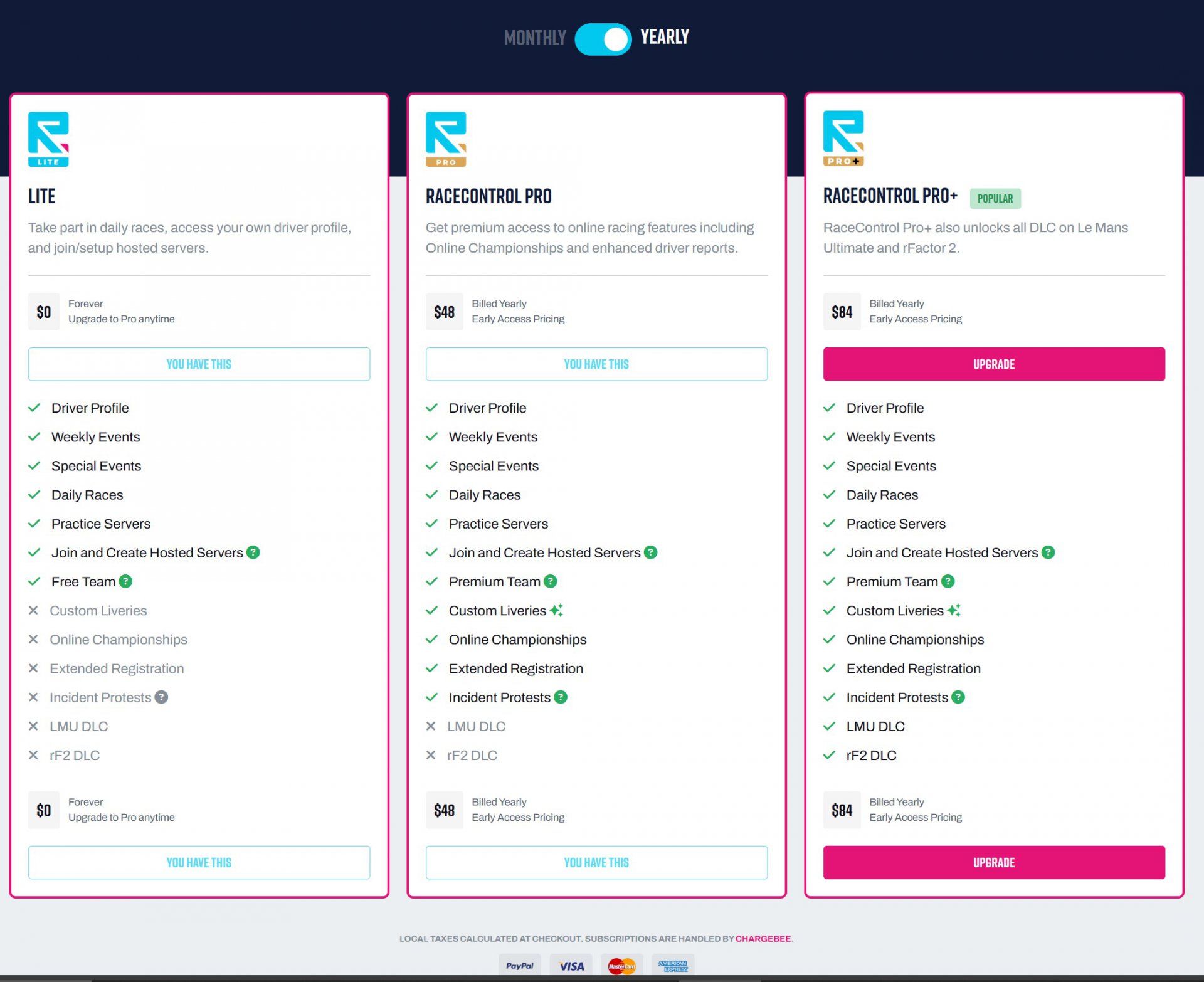Select the YEARLY billing label
1204x982 pixels.
pyautogui.click(x=665, y=37)
